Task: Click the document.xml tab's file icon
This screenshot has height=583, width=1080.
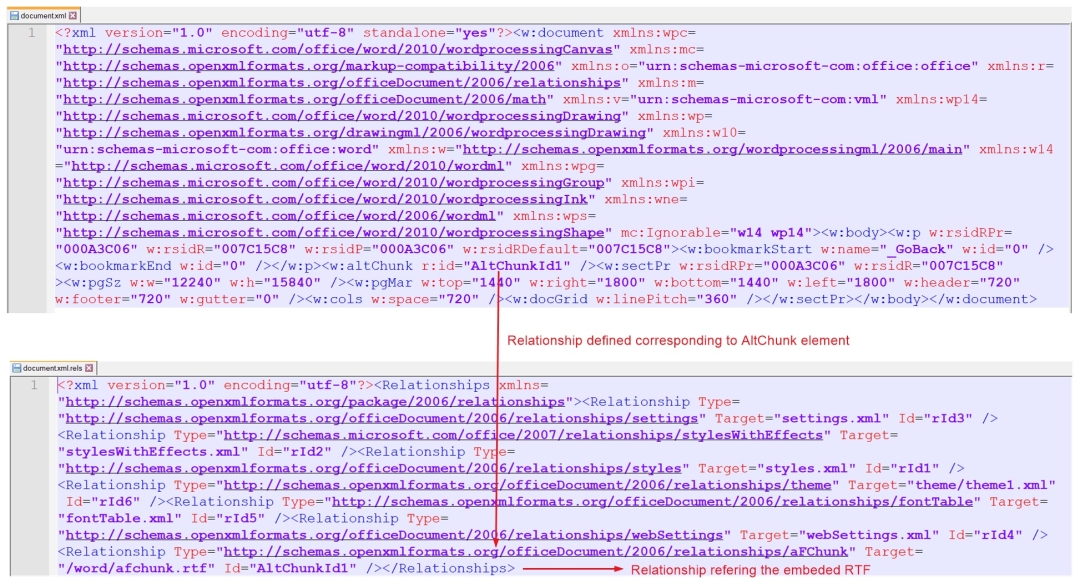Action: click(x=13, y=16)
